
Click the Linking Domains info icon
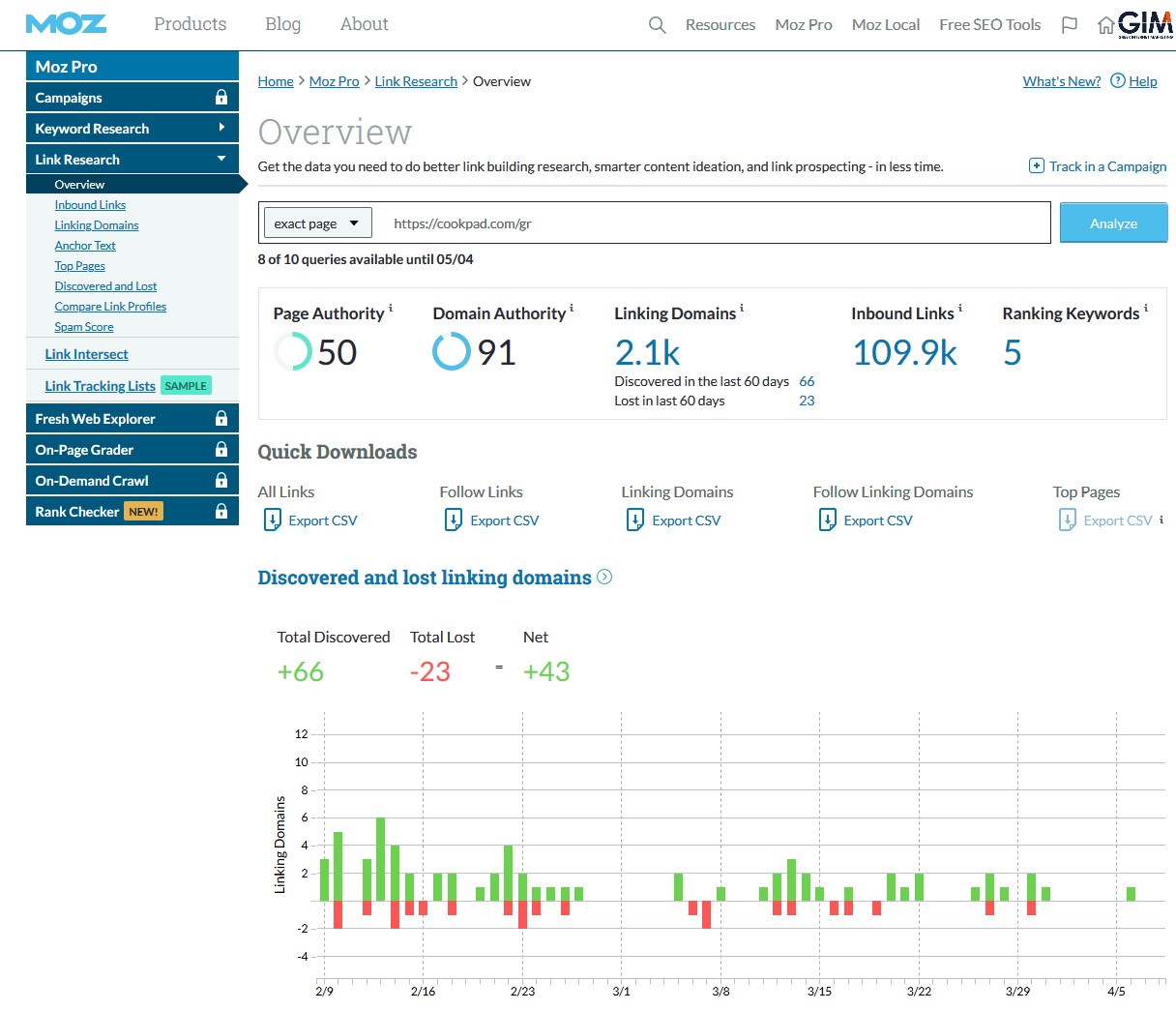pos(742,309)
